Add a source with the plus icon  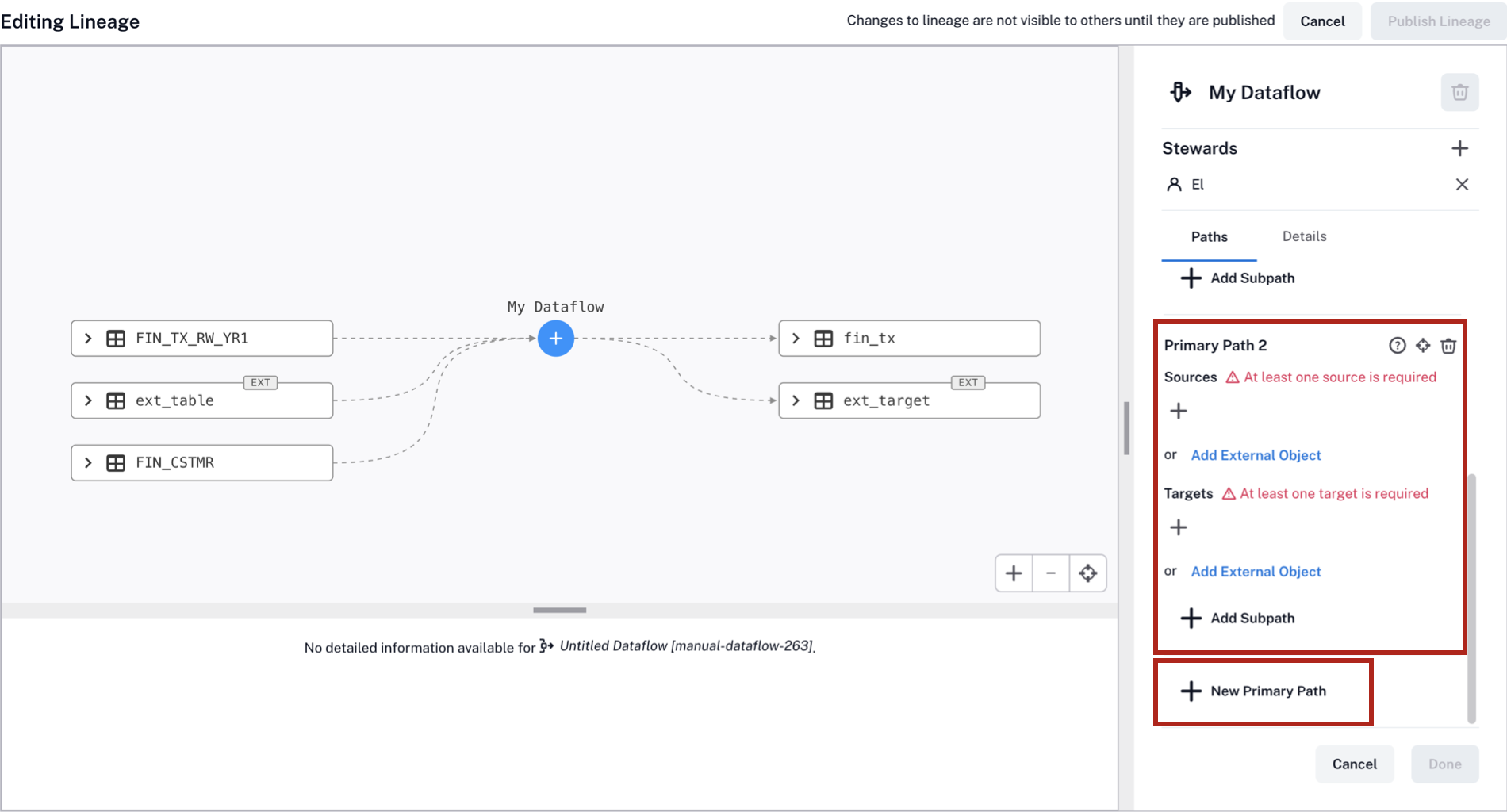(1179, 411)
